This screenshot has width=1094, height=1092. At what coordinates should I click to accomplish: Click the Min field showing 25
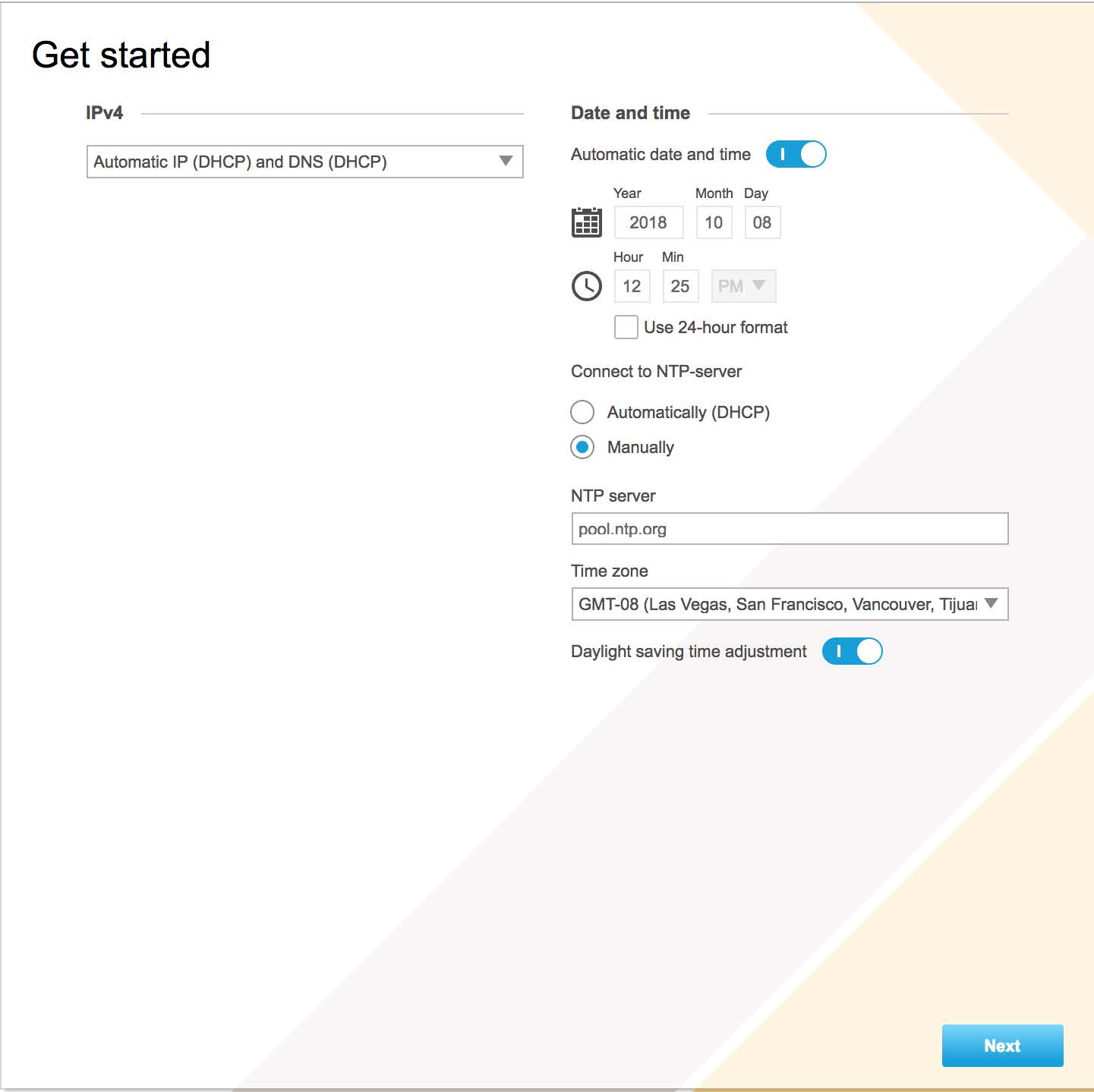click(x=680, y=286)
